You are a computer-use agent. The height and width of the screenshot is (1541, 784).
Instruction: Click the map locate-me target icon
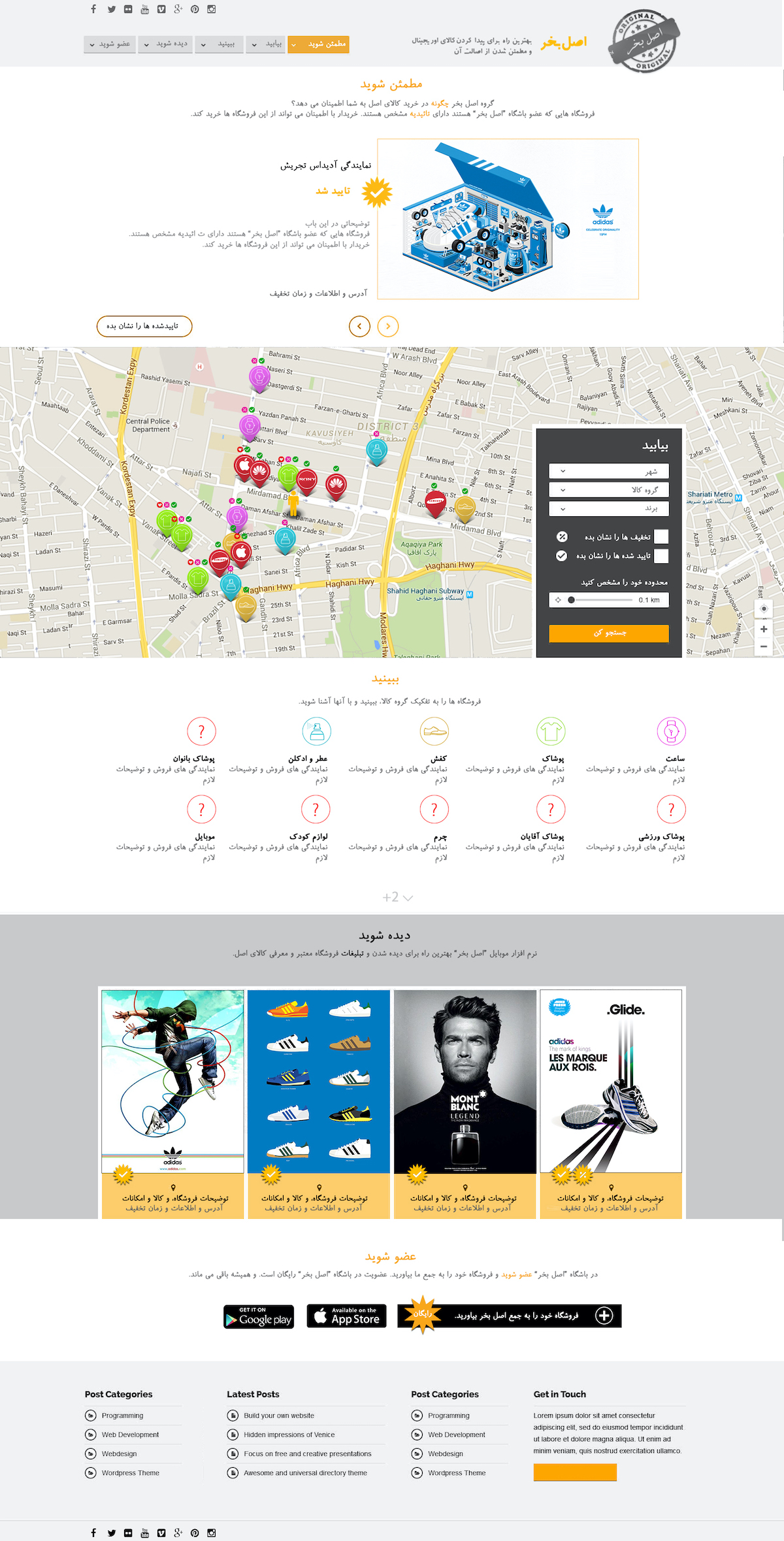click(763, 609)
